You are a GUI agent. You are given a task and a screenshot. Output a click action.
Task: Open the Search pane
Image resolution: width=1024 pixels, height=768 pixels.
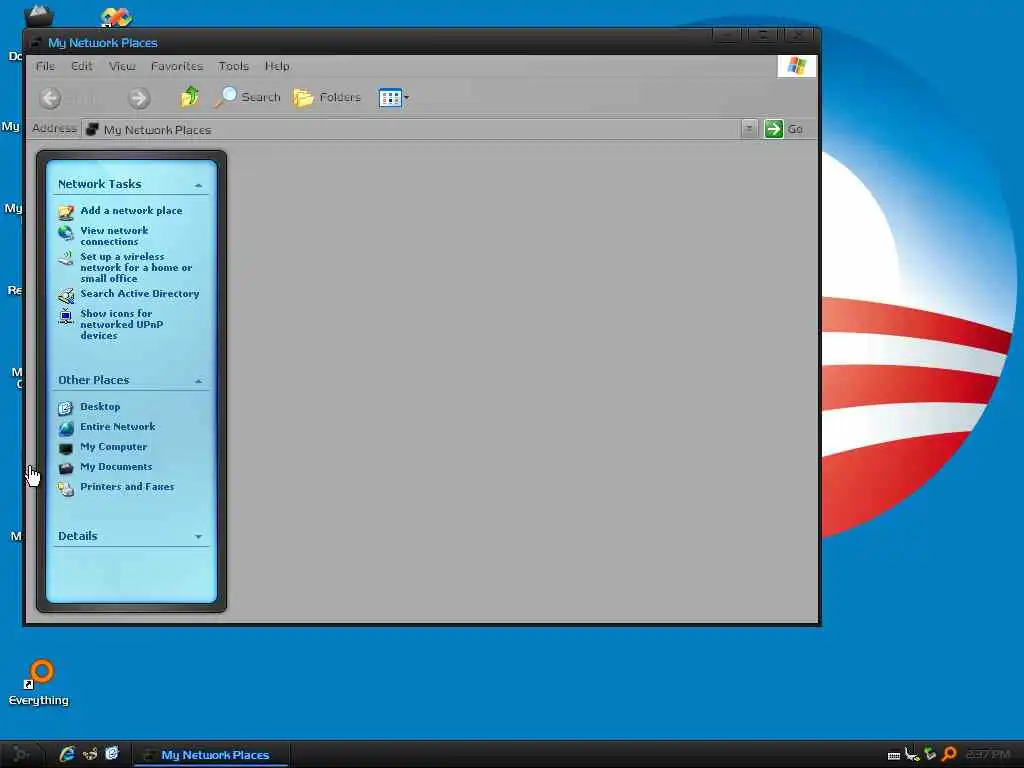point(248,97)
